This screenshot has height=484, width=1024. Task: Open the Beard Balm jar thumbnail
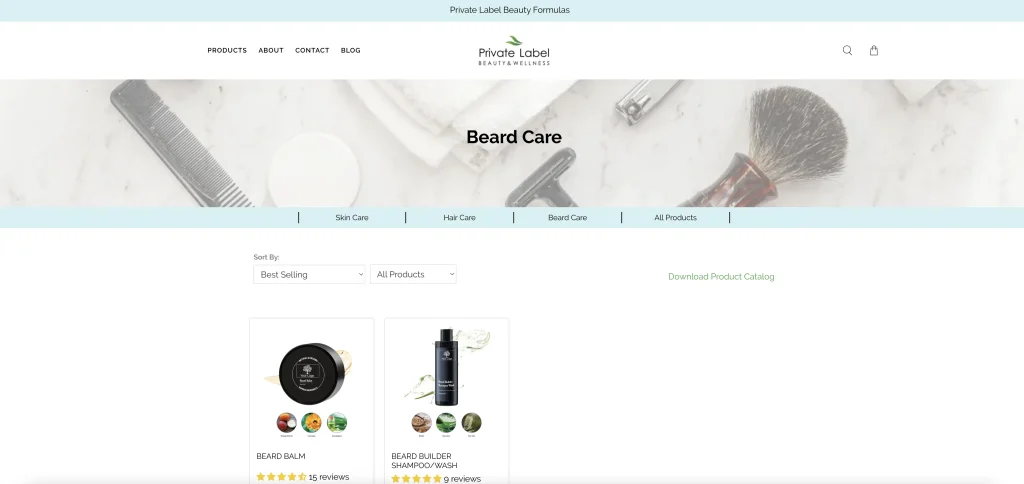click(312, 373)
